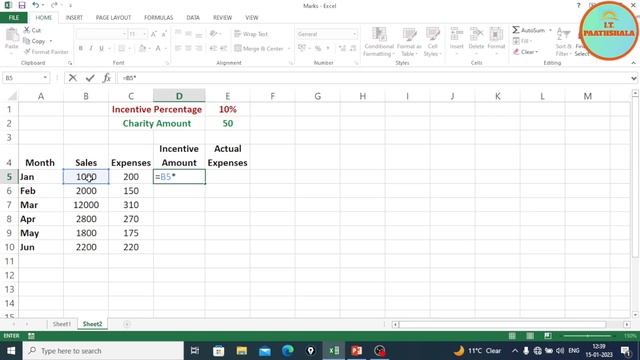Open Sort & Filter menu
640x360 pixels.
point(563,42)
